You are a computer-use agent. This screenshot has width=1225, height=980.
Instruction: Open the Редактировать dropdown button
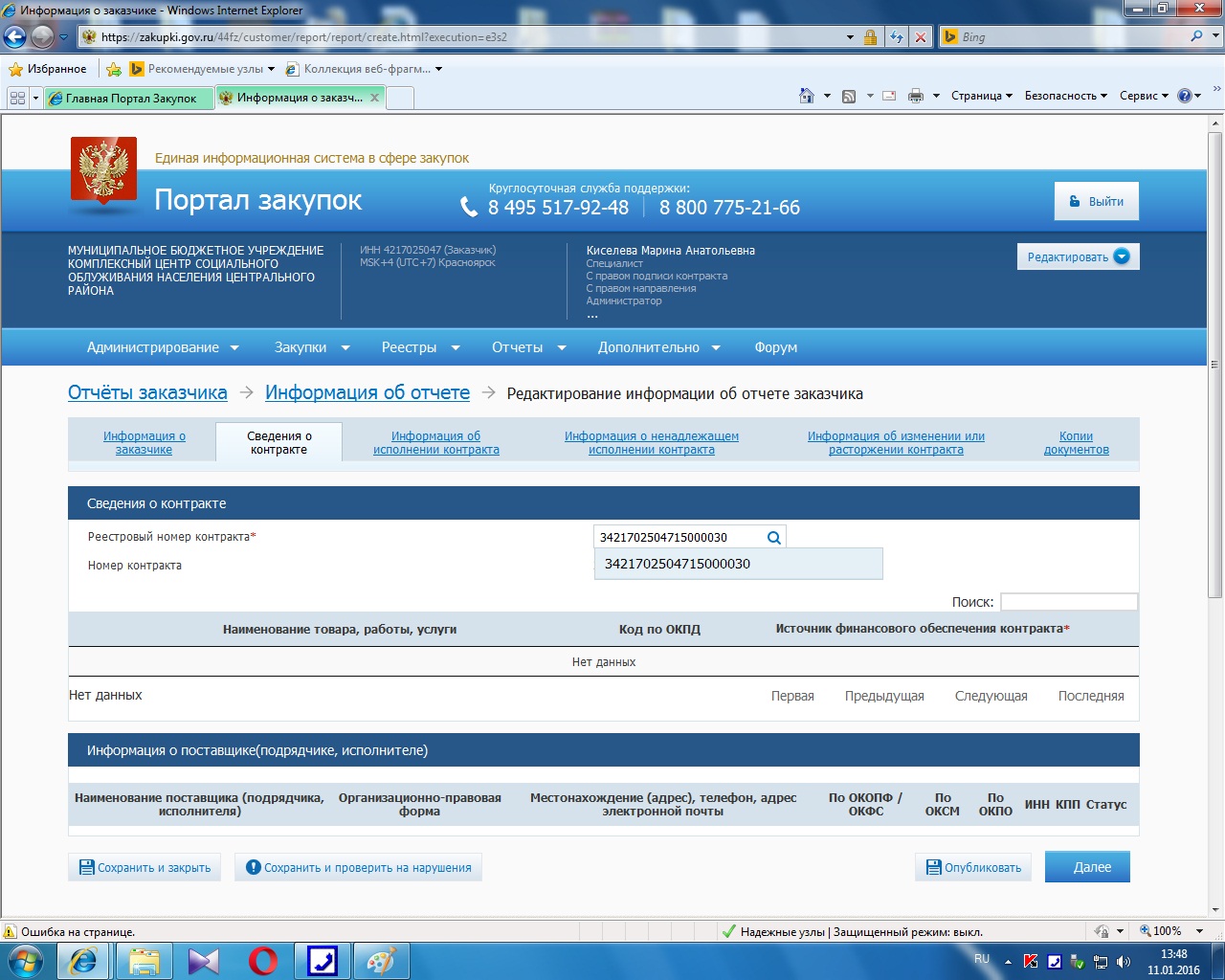[1078, 256]
